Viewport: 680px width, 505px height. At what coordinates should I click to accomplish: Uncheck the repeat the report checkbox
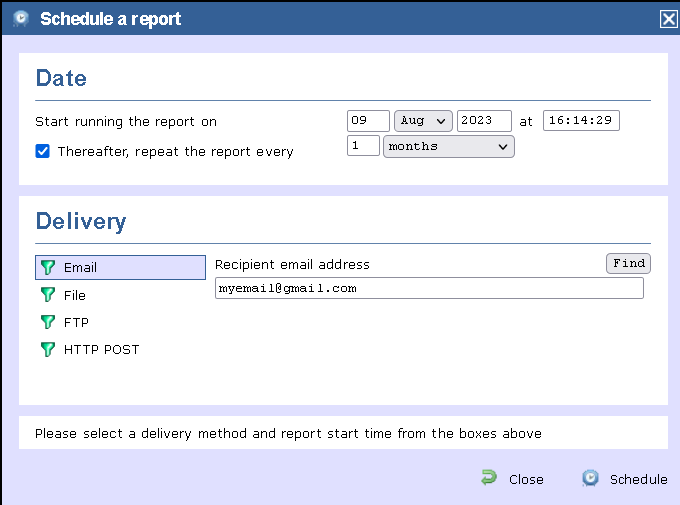(x=43, y=152)
